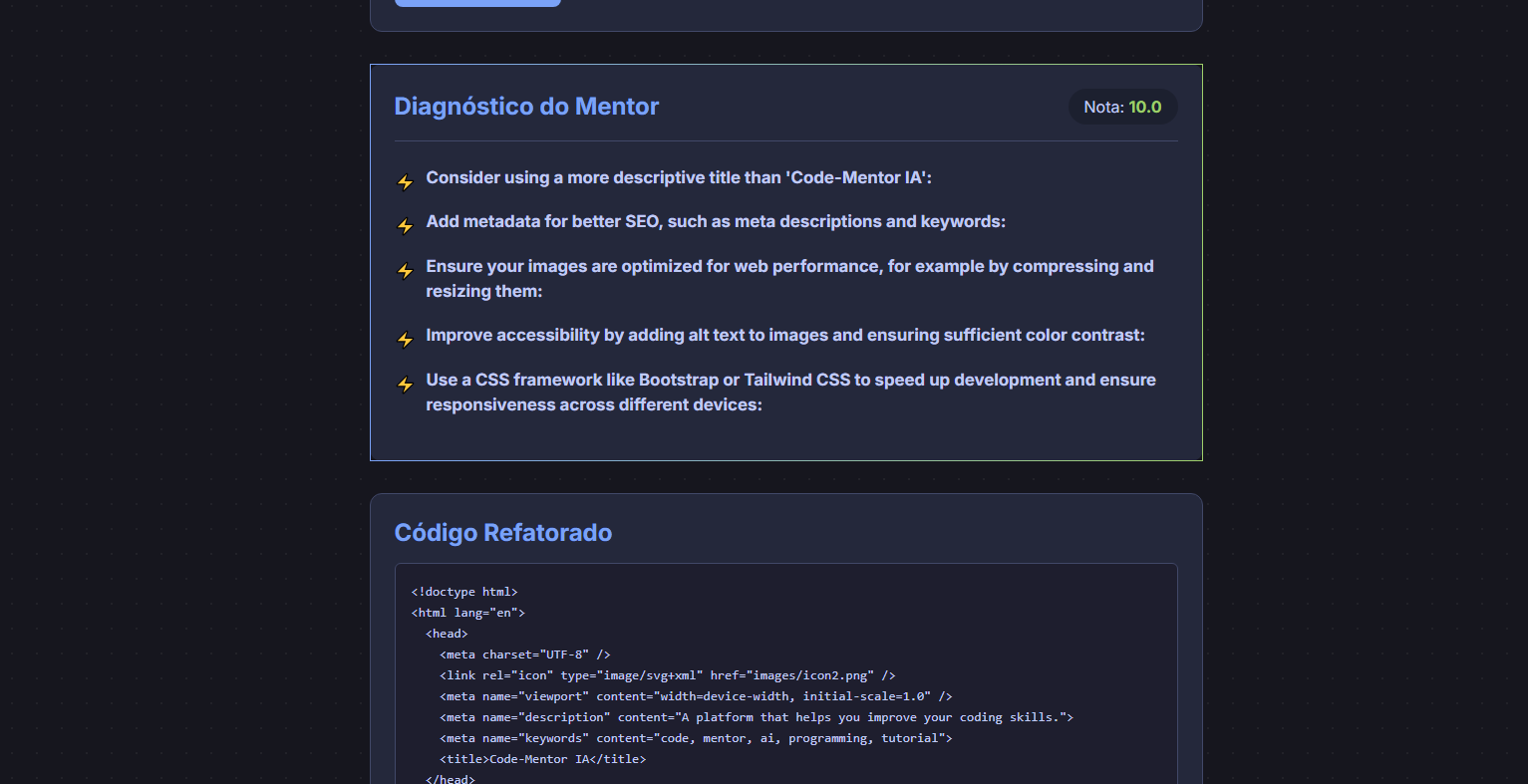Select the tip about adding SEO metadata
Image resolution: width=1528 pixels, height=784 pixels.
[x=715, y=221]
